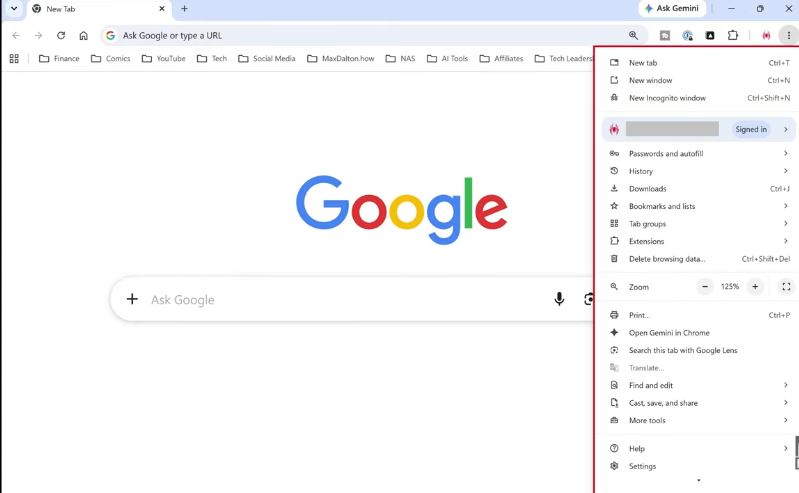Open Find and edit submenu

point(699,385)
